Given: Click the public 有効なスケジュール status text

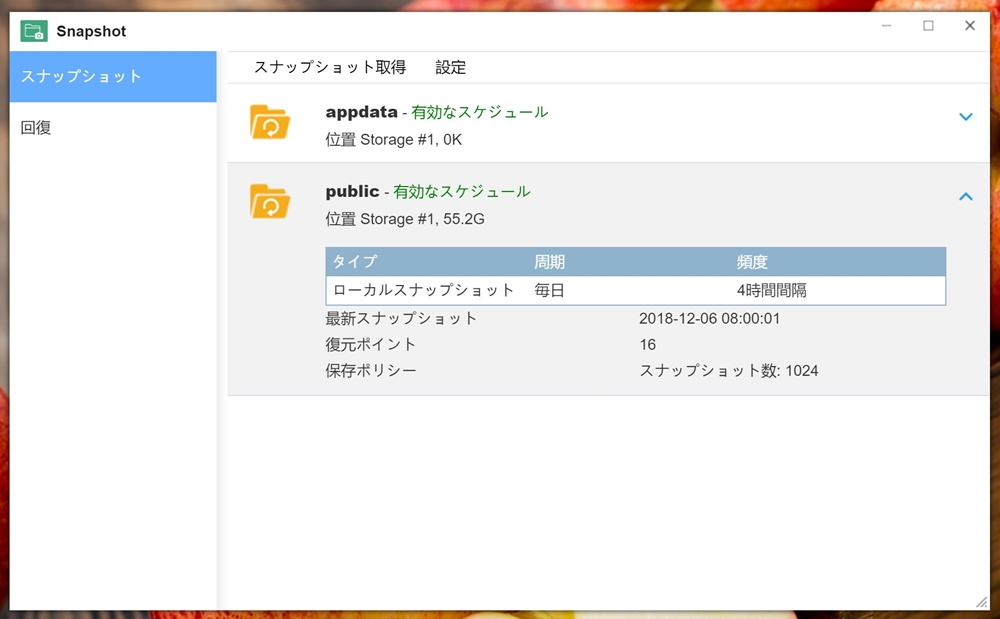Looking at the screenshot, I should tap(461, 192).
